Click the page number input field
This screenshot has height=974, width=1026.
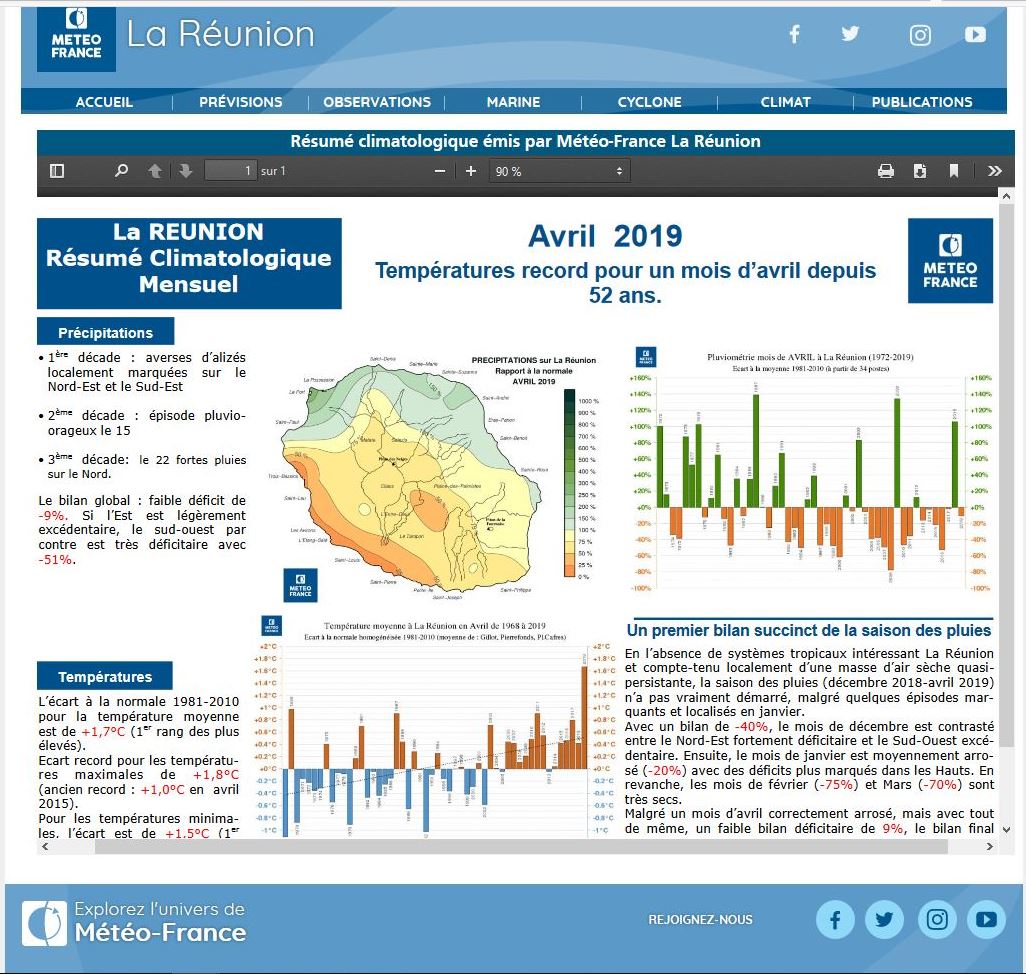[x=230, y=171]
